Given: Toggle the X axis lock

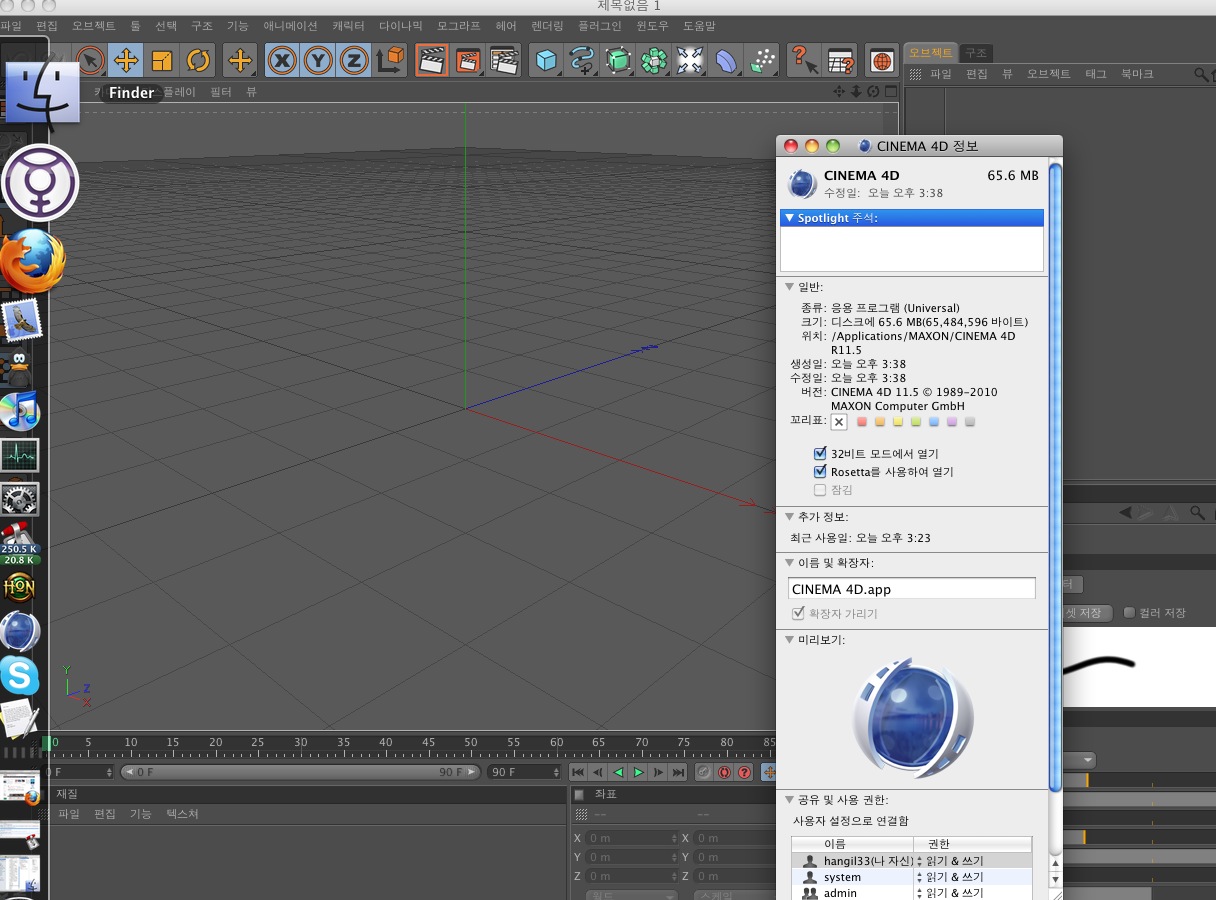Looking at the screenshot, I should (x=283, y=61).
